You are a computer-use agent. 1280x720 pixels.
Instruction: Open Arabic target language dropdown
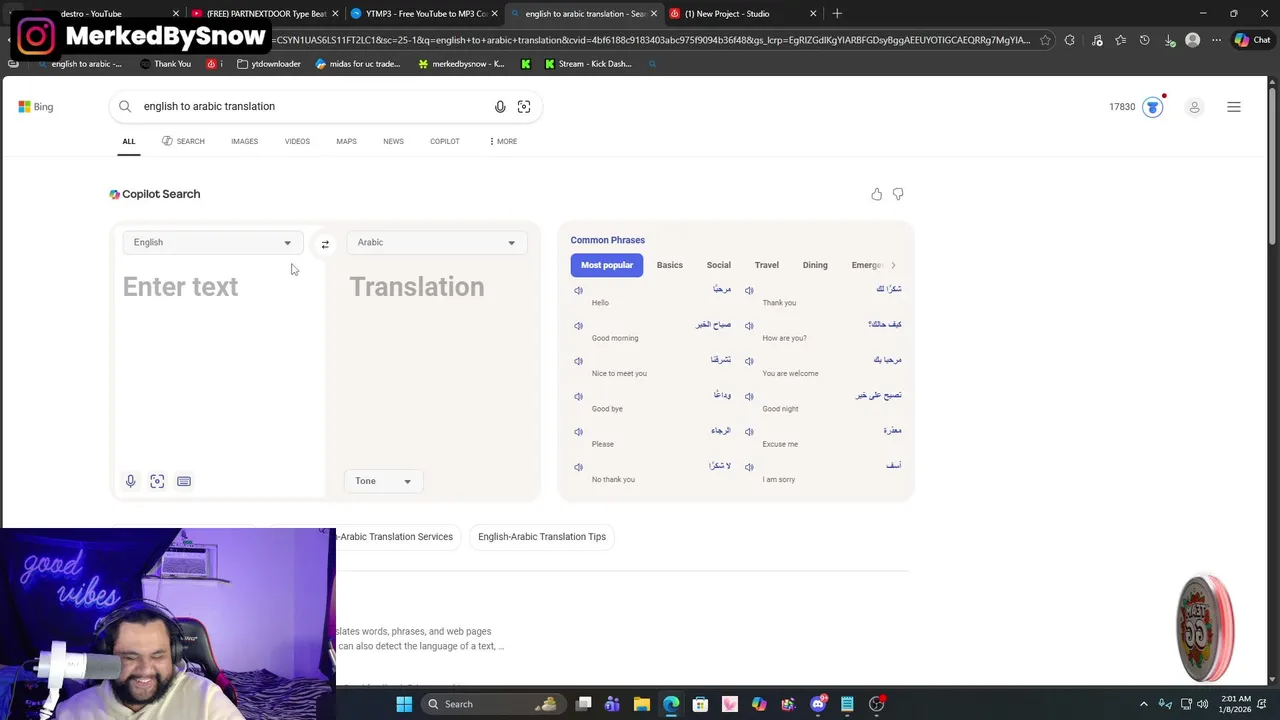tap(436, 242)
